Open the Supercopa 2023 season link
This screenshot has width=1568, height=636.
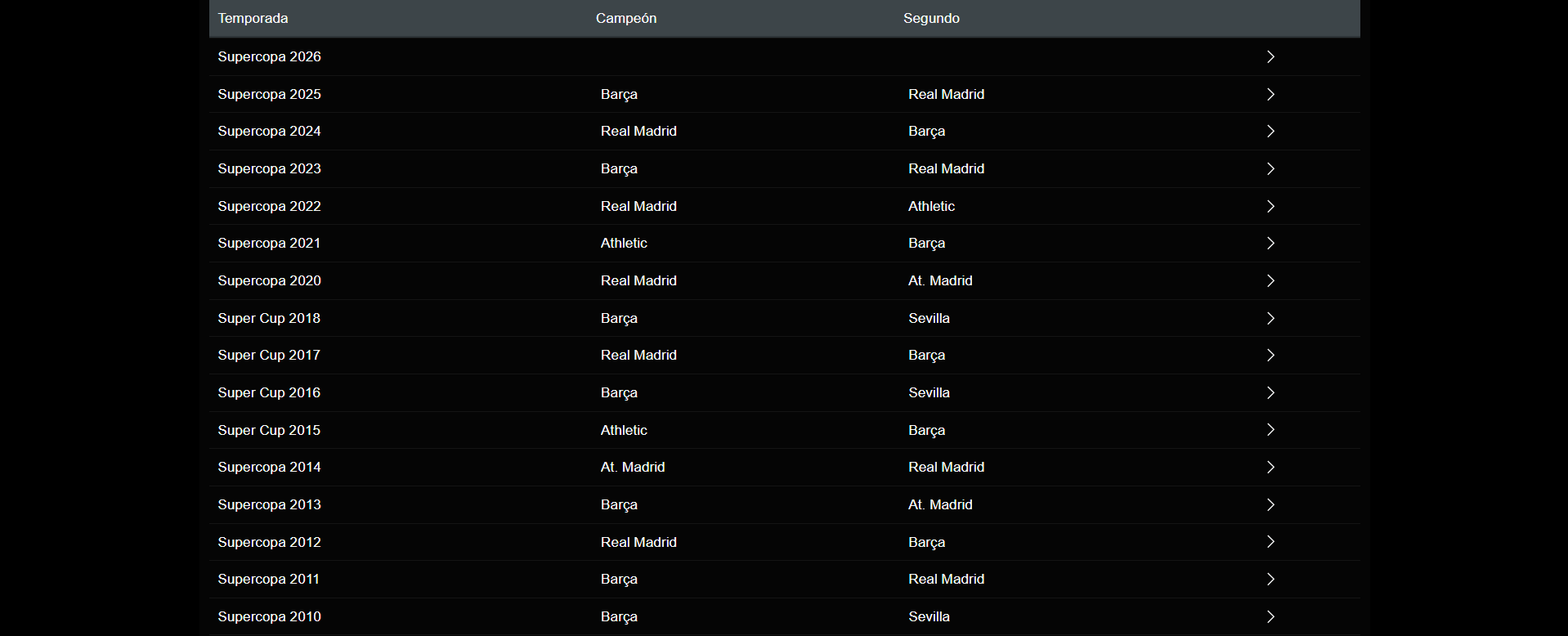(x=269, y=168)
